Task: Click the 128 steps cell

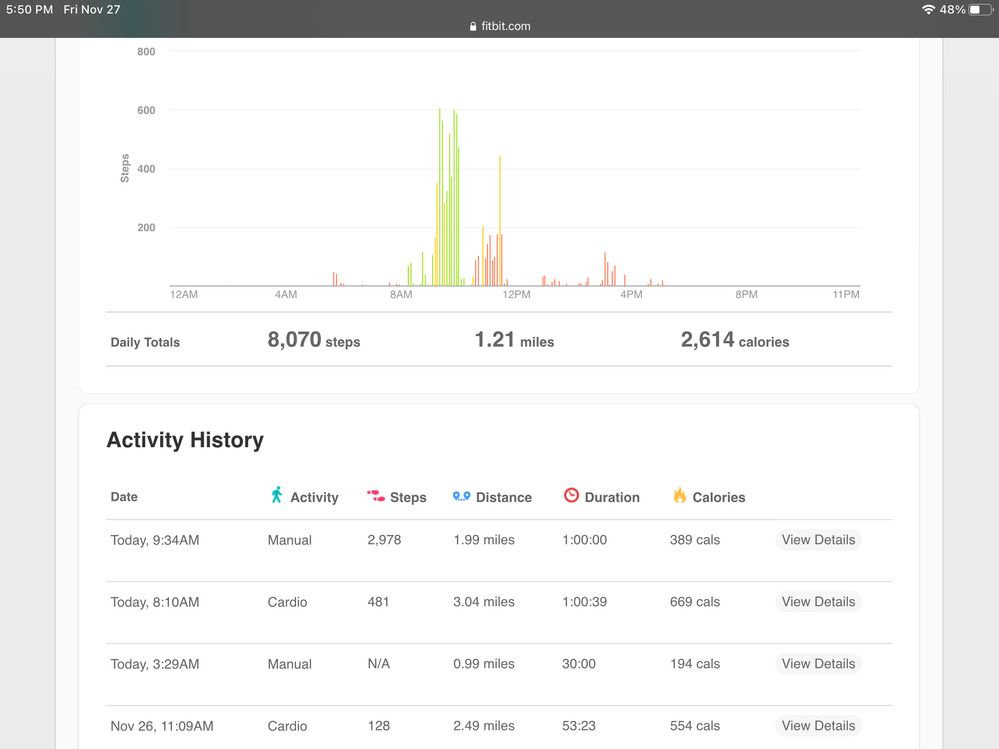Action: pos(378,726)
